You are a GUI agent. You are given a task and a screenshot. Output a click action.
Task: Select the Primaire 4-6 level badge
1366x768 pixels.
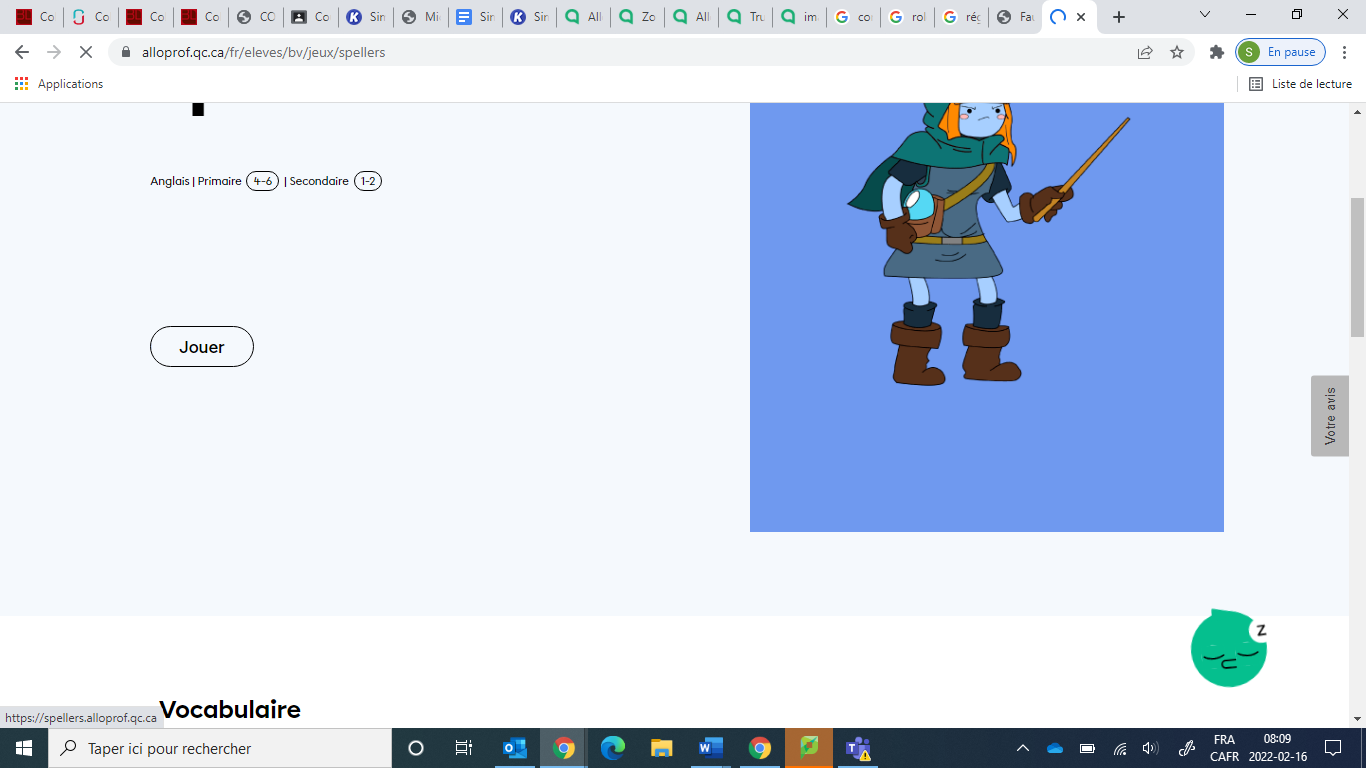[x=262, y=181]
